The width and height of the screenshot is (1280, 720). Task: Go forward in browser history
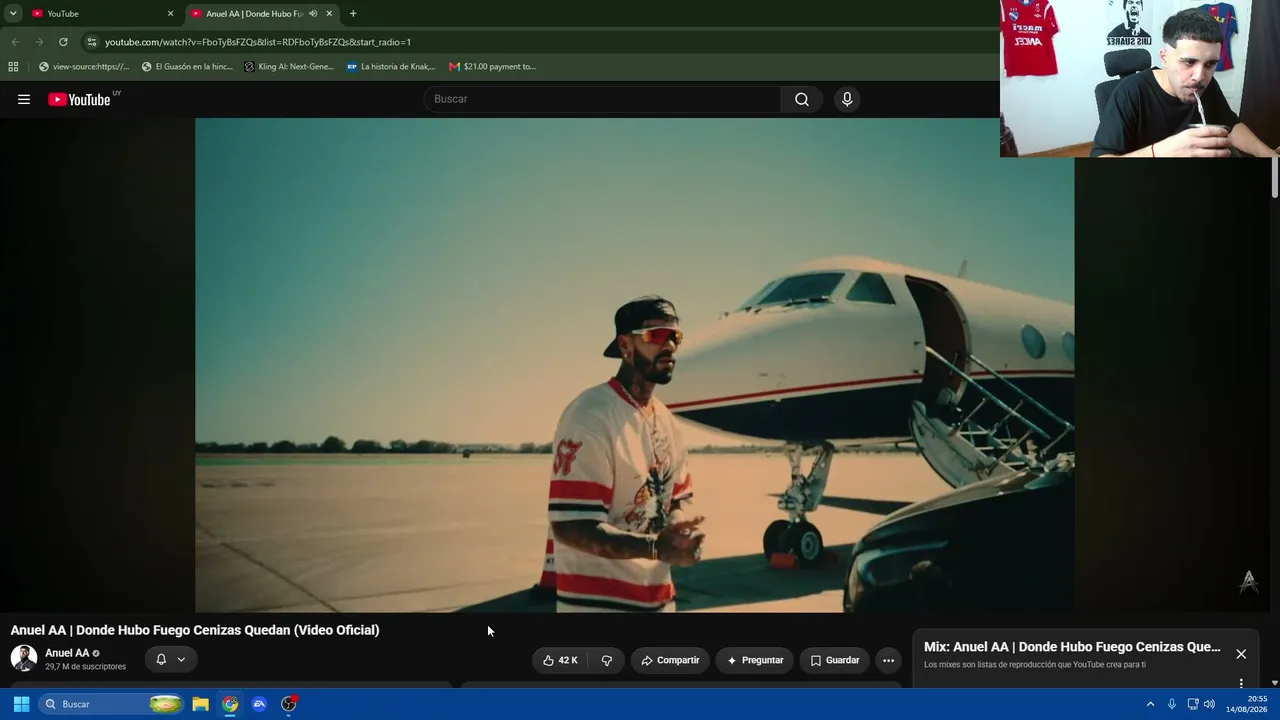click(x=39, y=42)
